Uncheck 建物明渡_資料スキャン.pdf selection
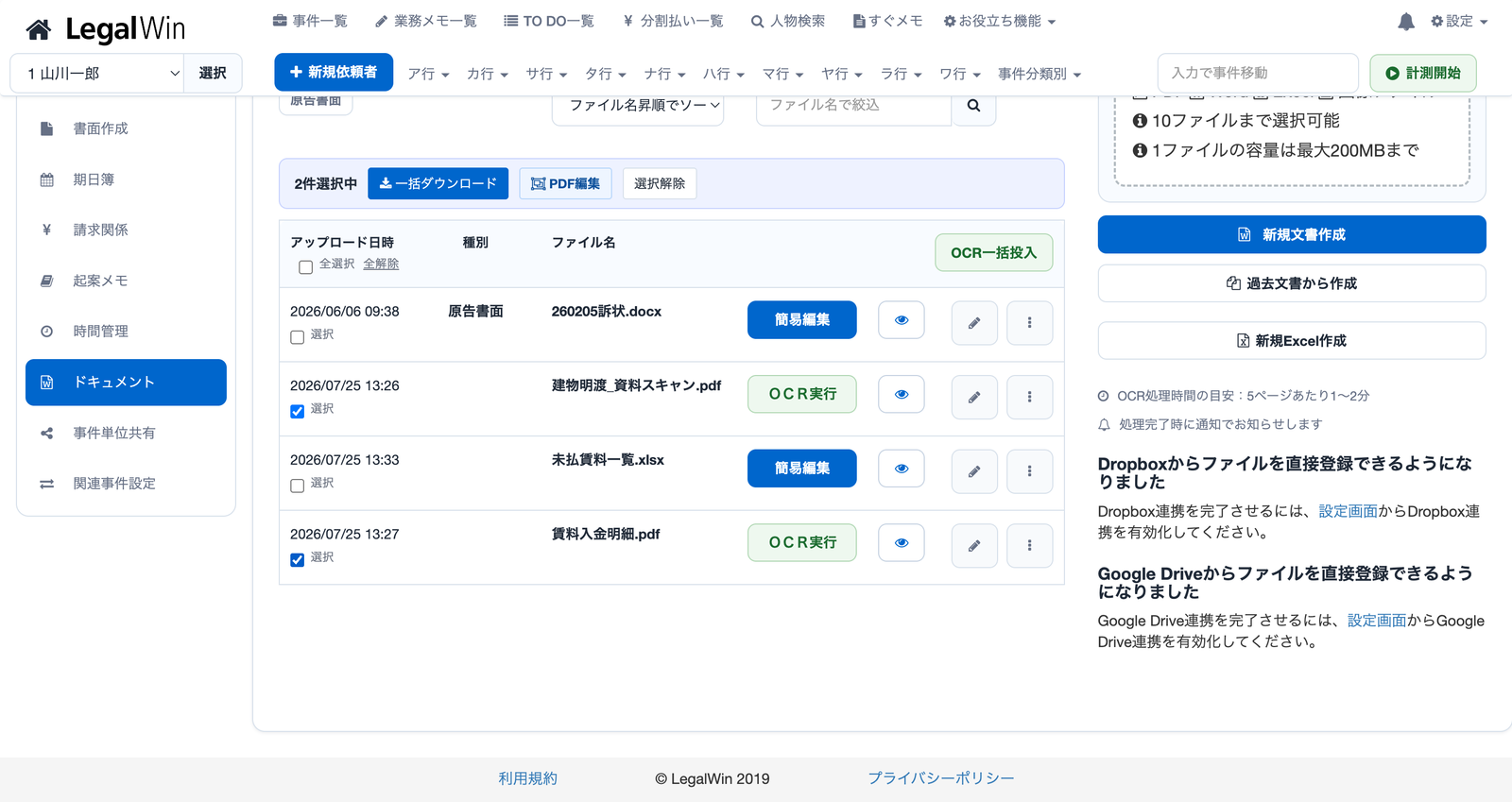1512x802 pixels. point(297,412)
